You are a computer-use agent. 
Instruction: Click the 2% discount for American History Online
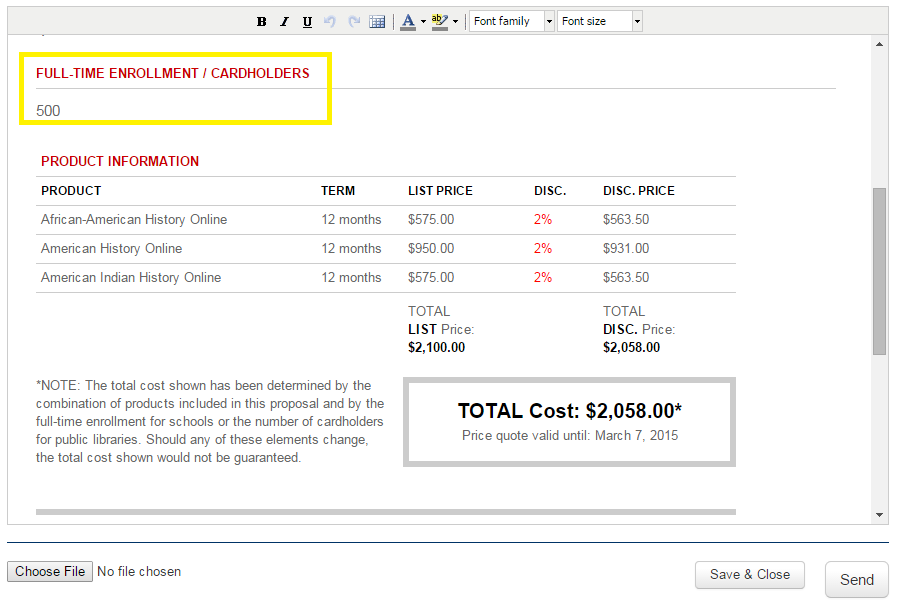(x=542, y=249)
